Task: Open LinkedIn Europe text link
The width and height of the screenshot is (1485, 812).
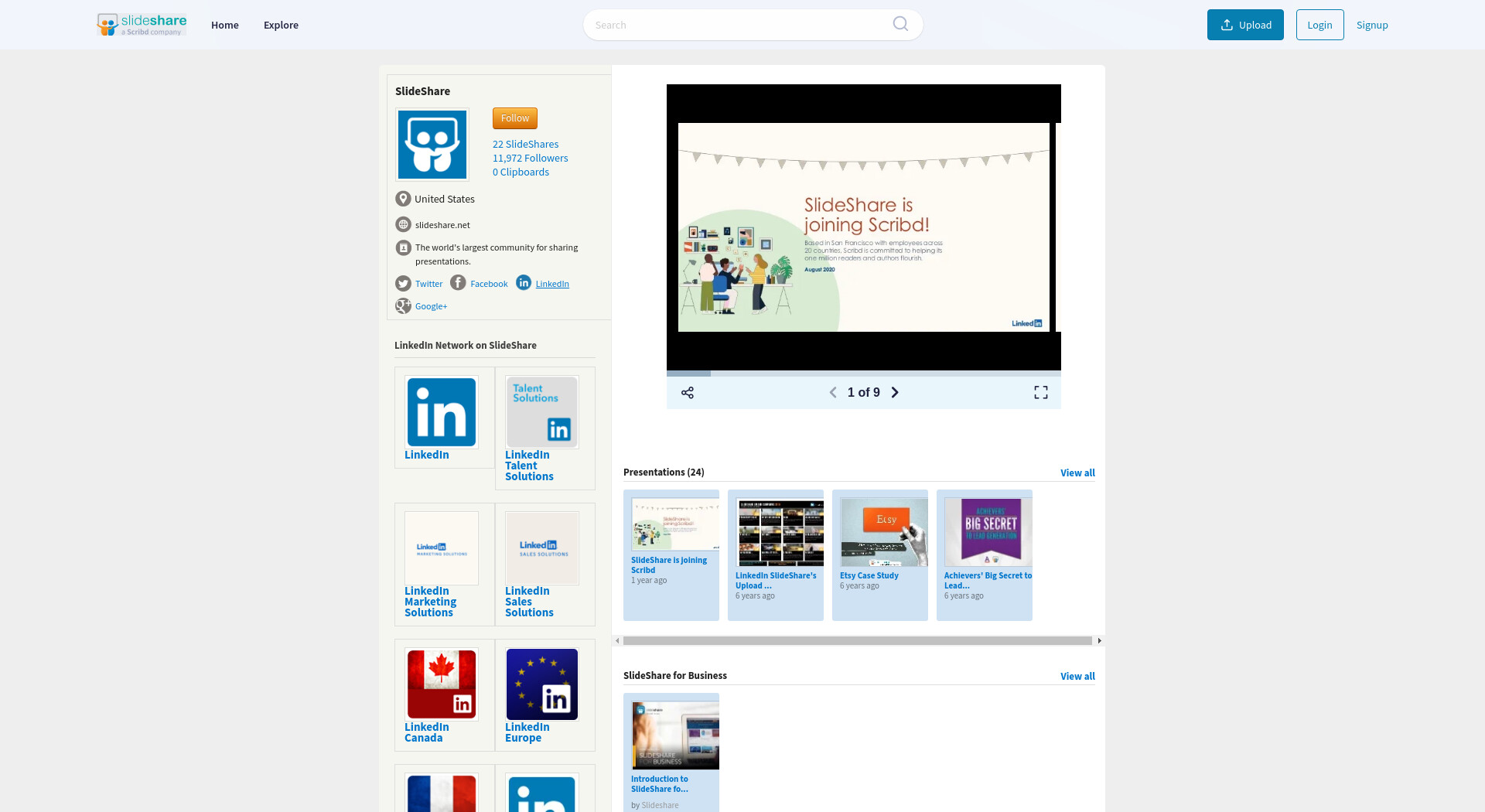Action: tap(527, 732)
